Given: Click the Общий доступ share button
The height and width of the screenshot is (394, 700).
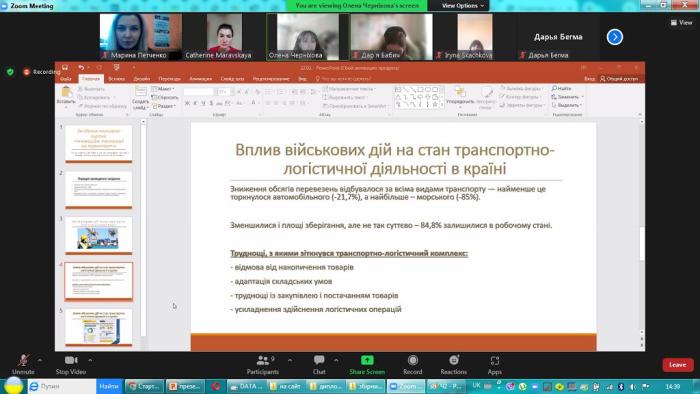Looking at the screenshot, I should [x=619, y=79].
